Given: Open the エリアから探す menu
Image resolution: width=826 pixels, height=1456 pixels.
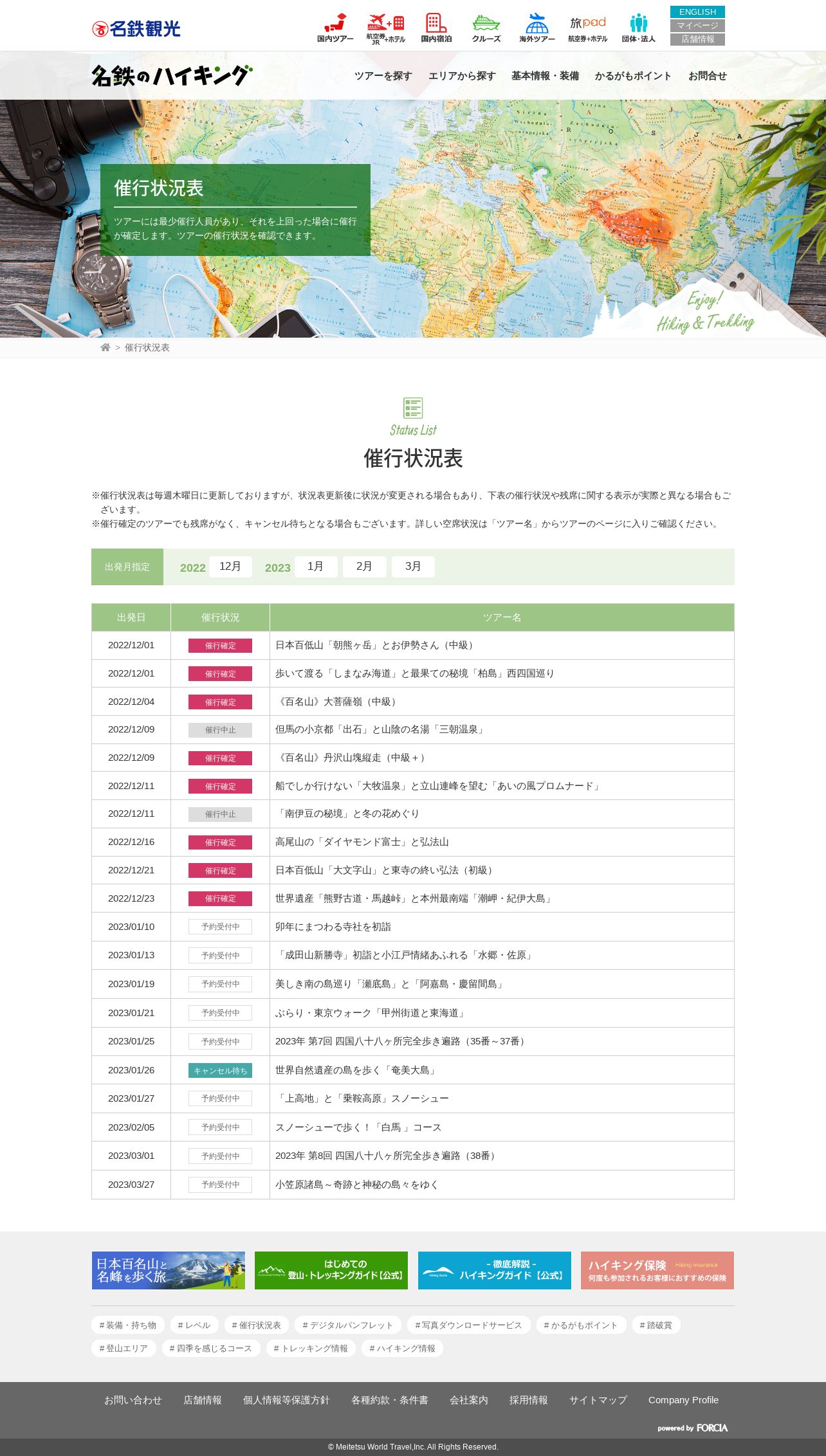Looking at the screenshot, I should point(462,76).
